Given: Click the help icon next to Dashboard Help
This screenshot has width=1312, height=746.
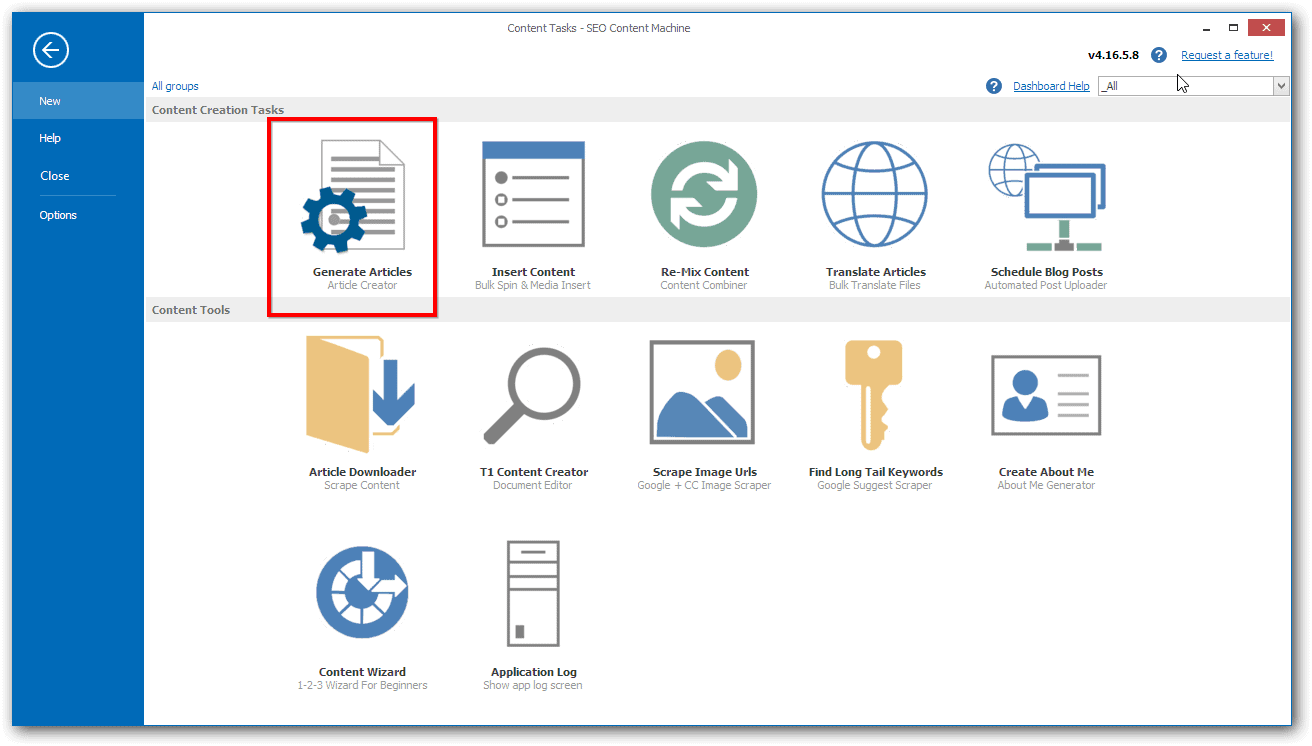Looking at the screenshot, I should coord(994,86).
